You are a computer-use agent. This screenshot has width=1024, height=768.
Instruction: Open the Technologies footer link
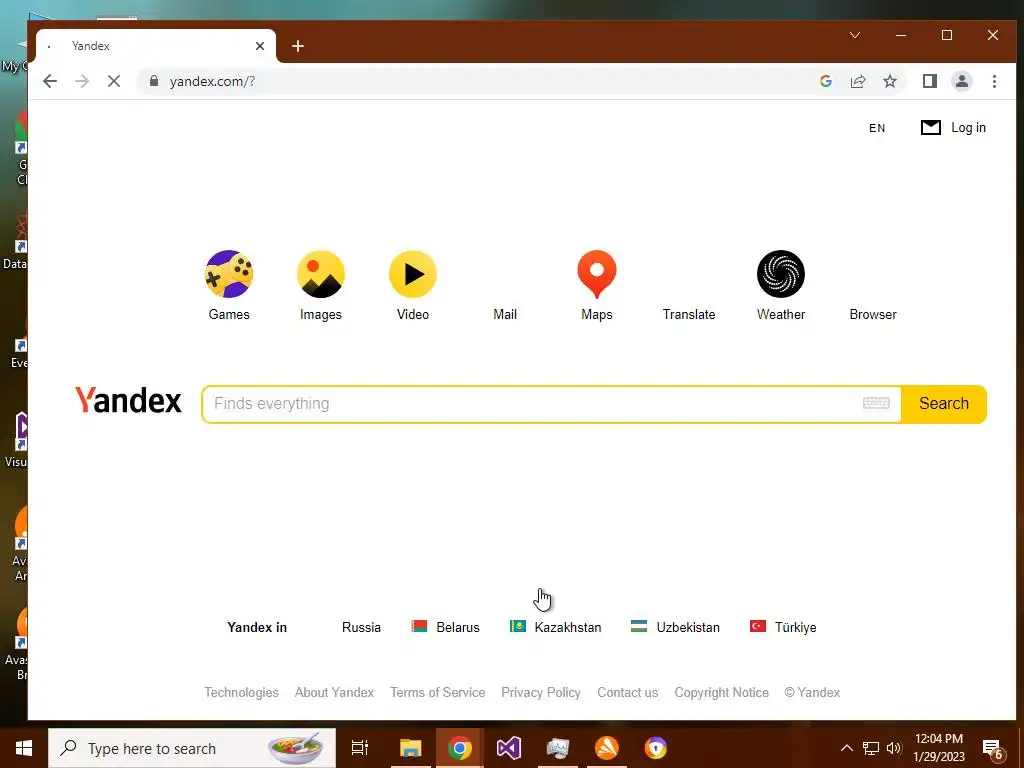(241, 692)
